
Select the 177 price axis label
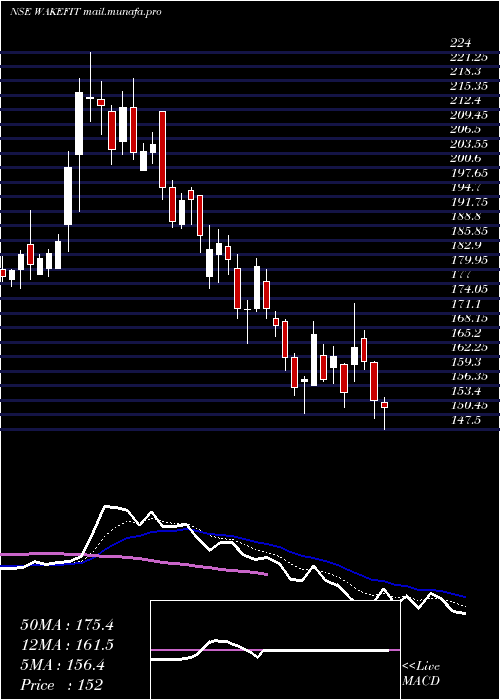(x=459, y=275)
